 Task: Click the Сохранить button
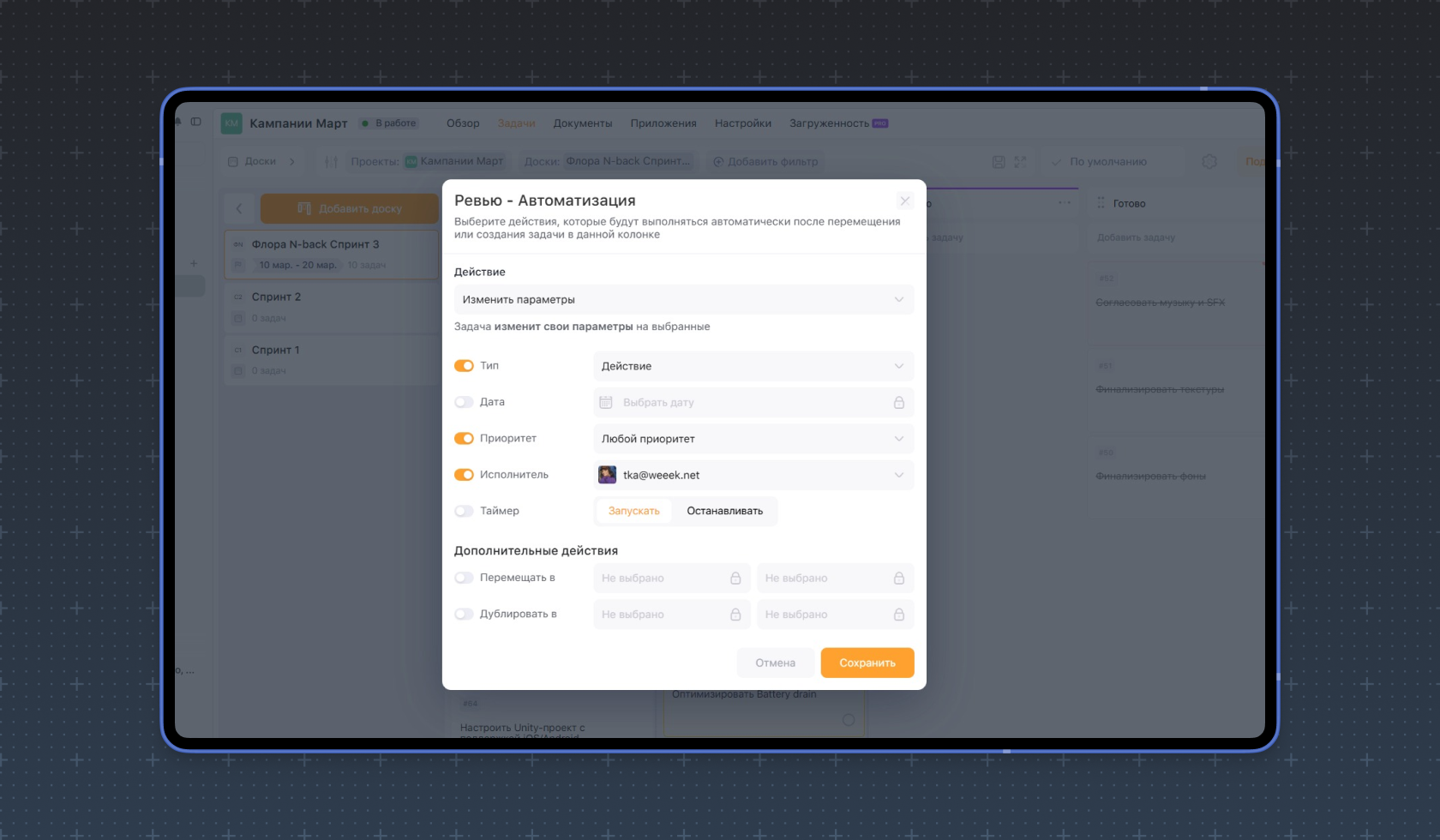pyautogui.click(x=867, y=663)
